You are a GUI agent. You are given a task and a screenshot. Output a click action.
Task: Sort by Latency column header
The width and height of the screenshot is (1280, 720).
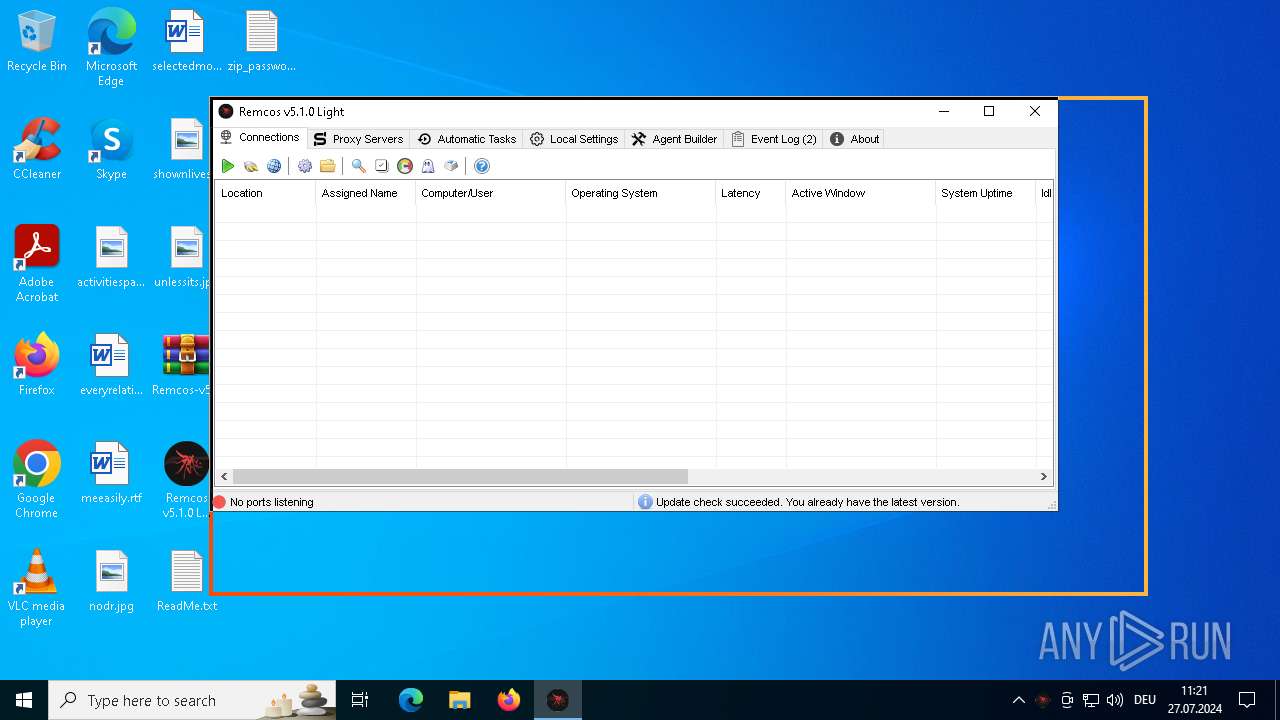click(x=751, y=193)
